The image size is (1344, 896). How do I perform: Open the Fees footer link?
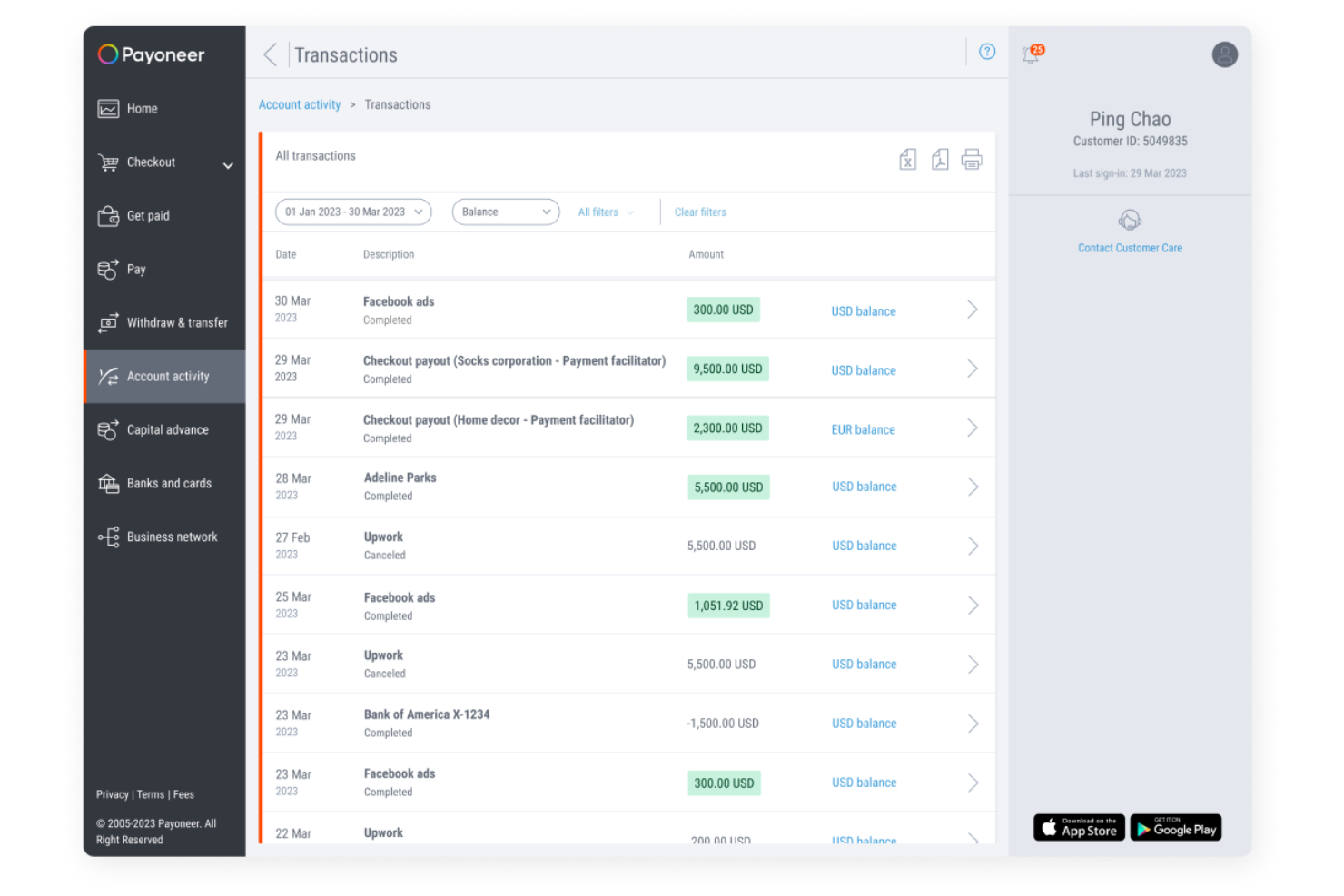[183, 794]
